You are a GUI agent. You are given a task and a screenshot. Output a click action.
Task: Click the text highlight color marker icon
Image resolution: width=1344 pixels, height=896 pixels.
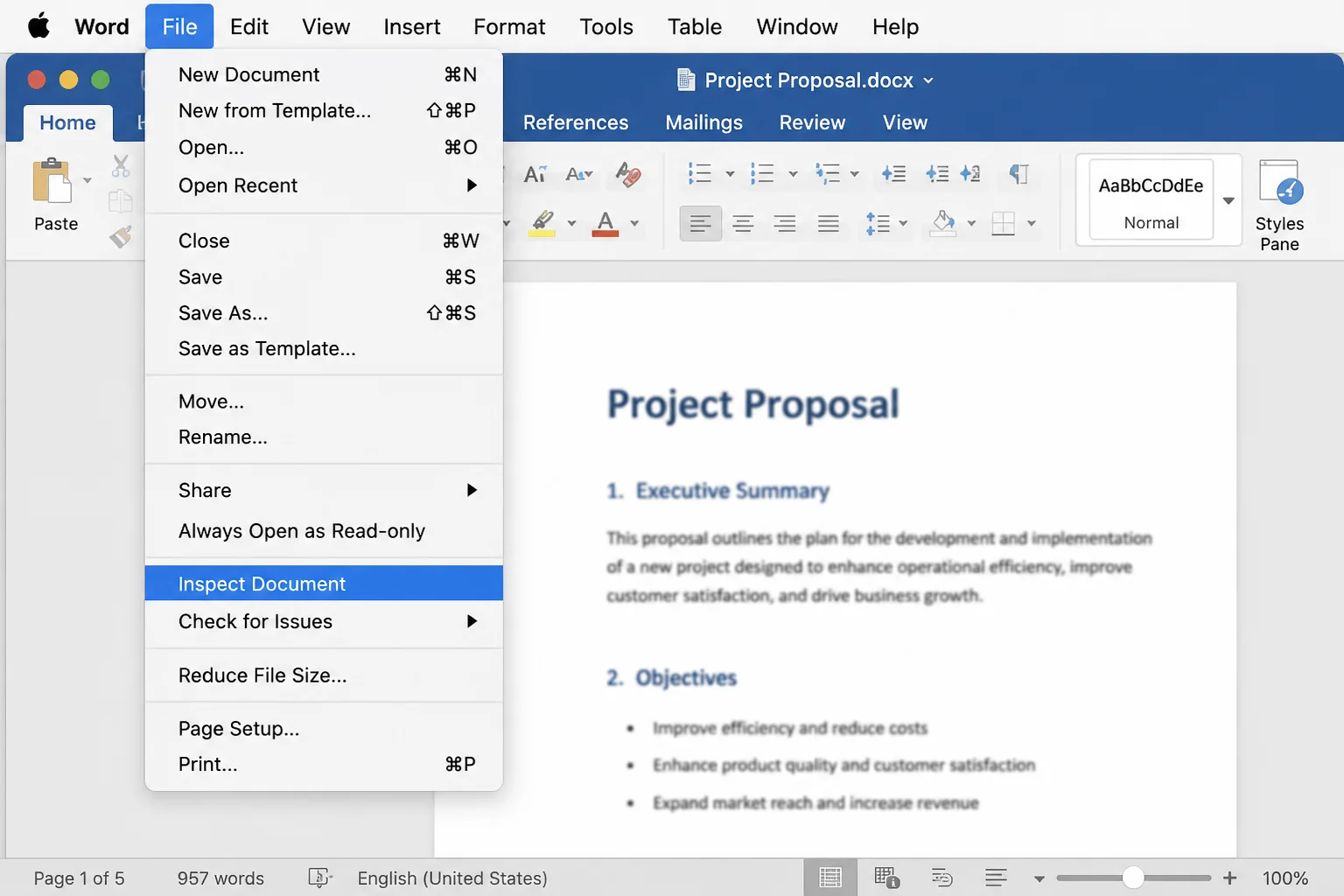point(543,222)
